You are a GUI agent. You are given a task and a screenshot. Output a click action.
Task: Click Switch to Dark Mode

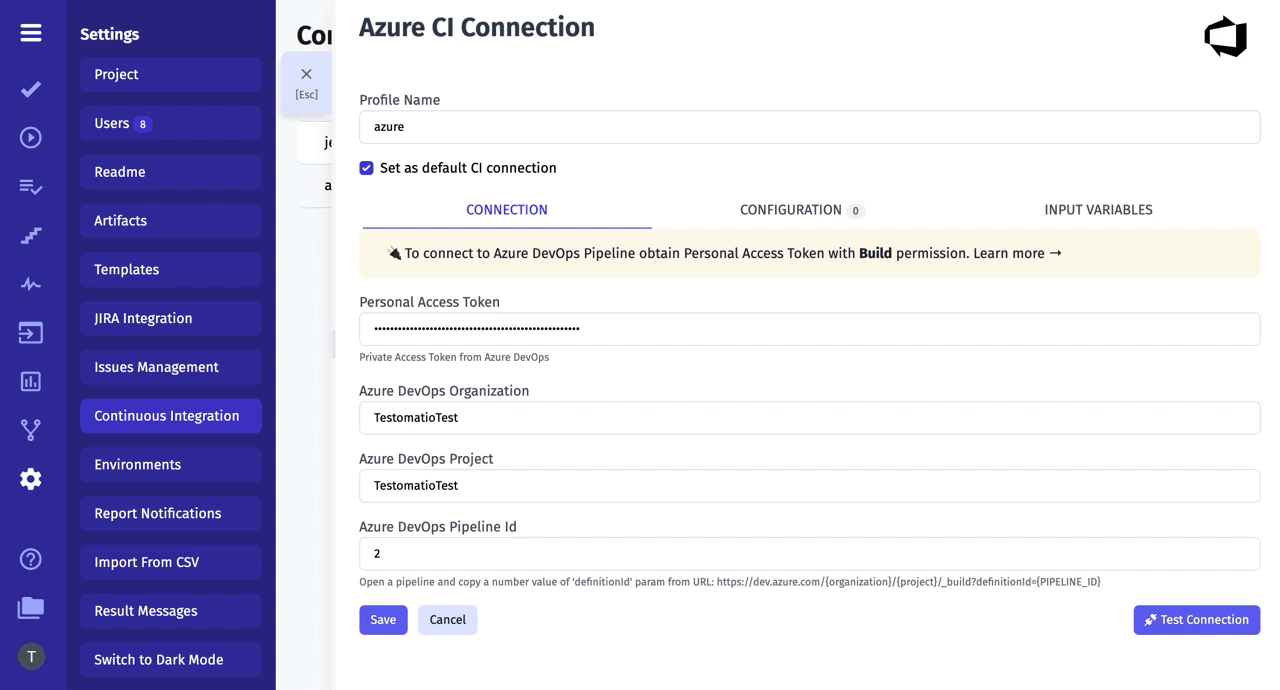click(x=171, y=660)
